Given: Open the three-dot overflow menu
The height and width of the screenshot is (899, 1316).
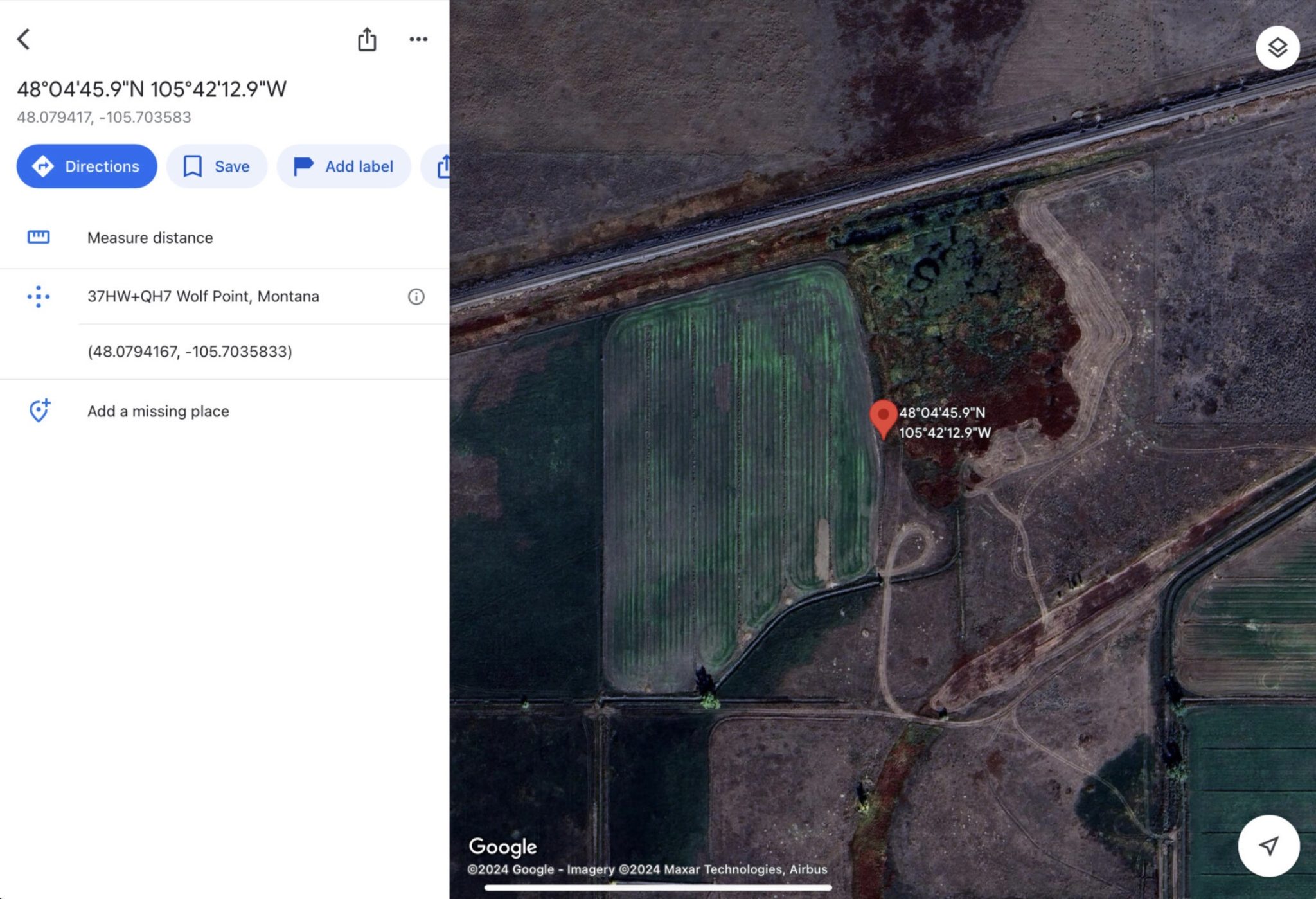Looking at the screenshot, I should 418,39.
